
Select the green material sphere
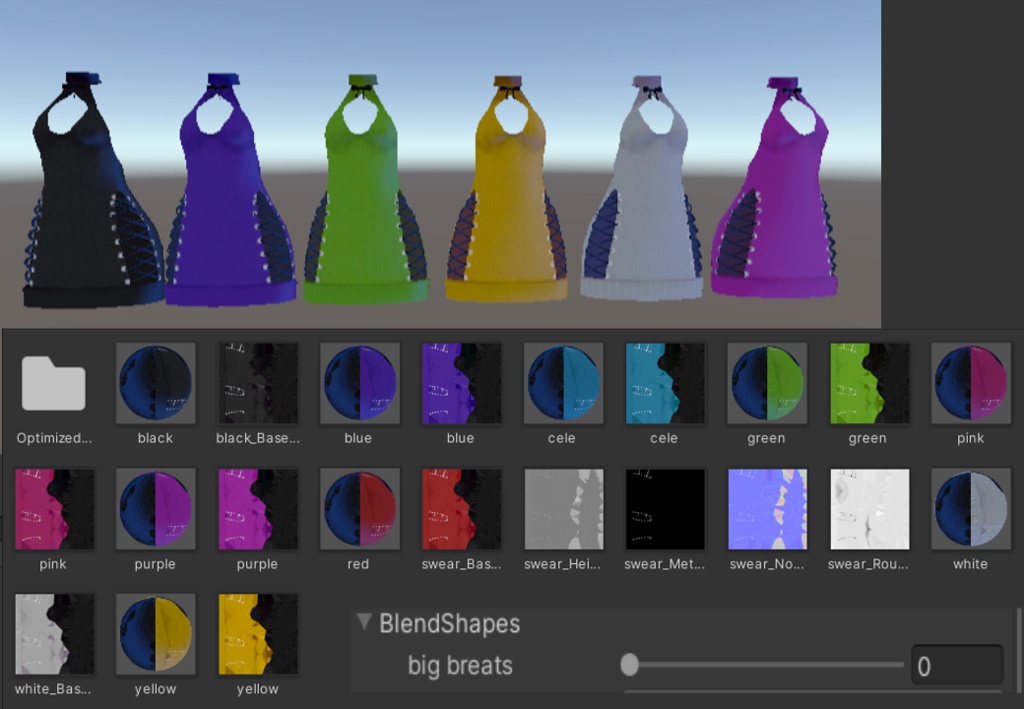tap(767, 383)
